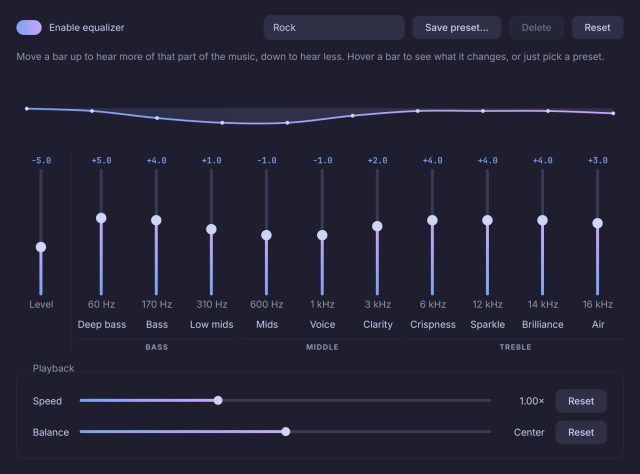The height and width of the screenshot is (474, 640).
Task: Click the Balance slider handle
Action: (x=286, y=432)
